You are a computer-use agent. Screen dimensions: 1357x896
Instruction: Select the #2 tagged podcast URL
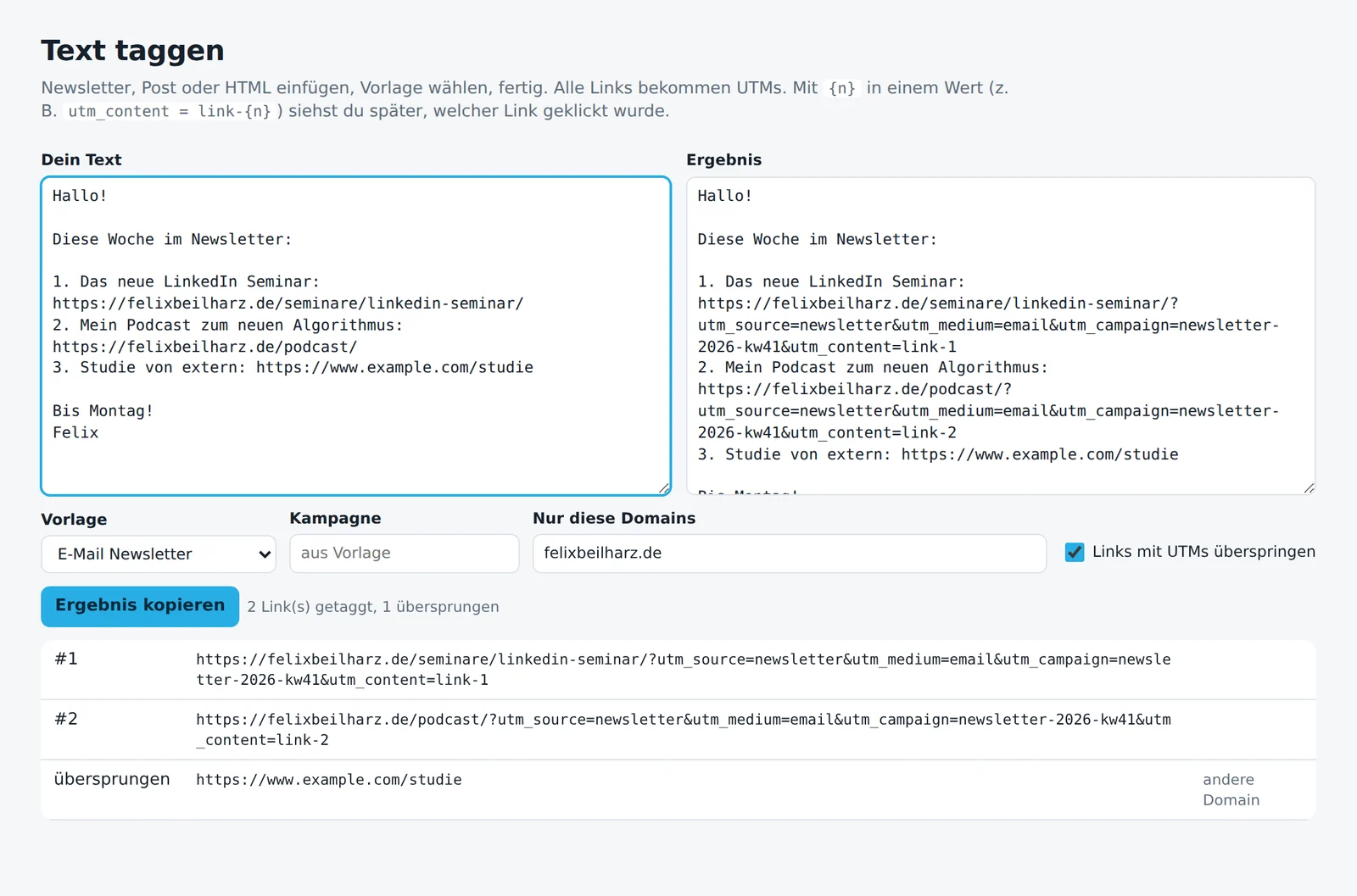(x=684, y=730)
